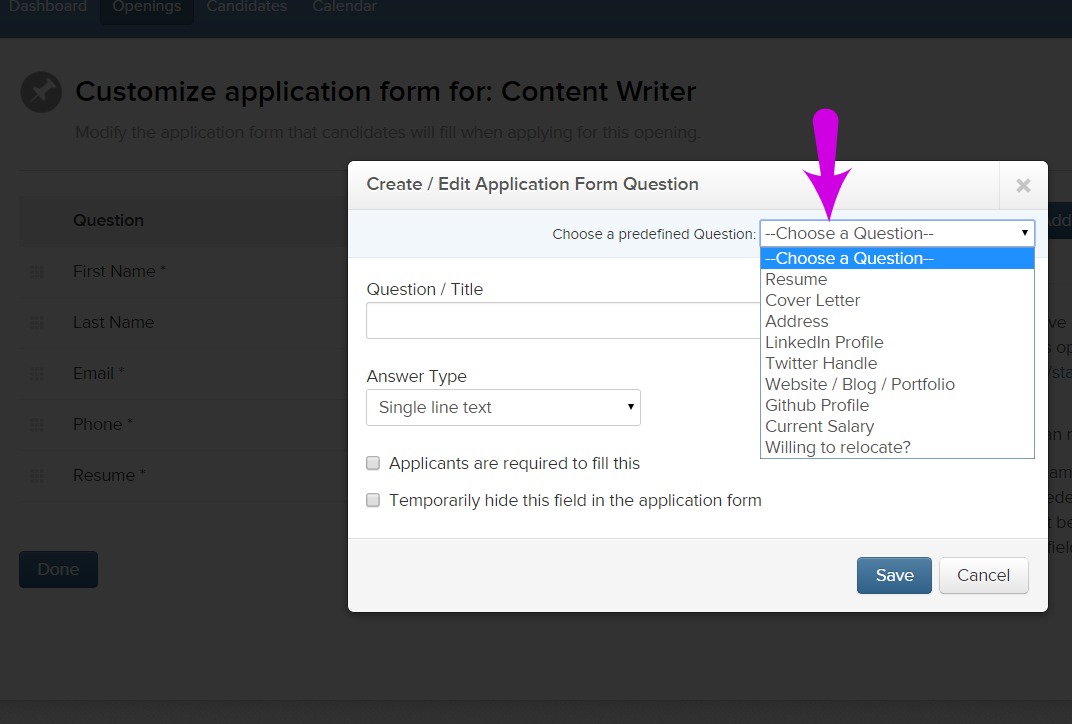Screen dimensions: 1072x724
Task: Cancel the question dialog
Action: (x=983, y=575)
